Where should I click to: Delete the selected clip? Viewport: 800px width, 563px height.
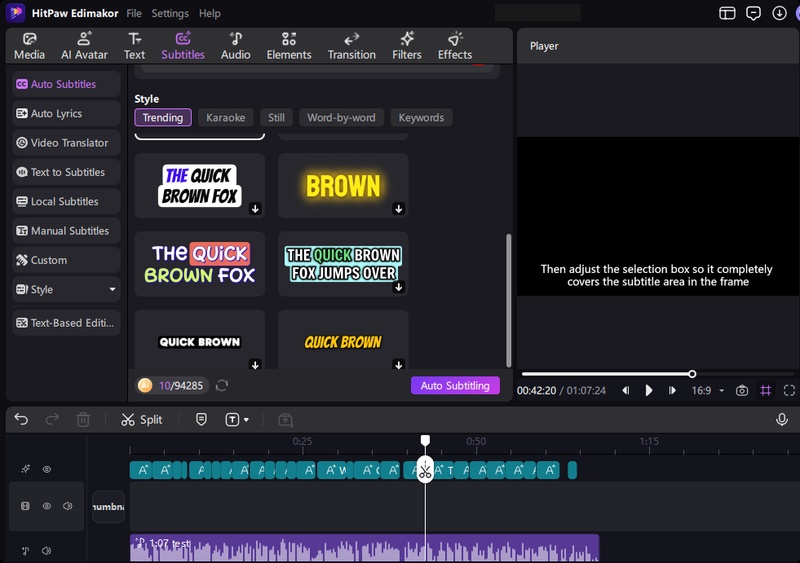[x=83, y=420]
